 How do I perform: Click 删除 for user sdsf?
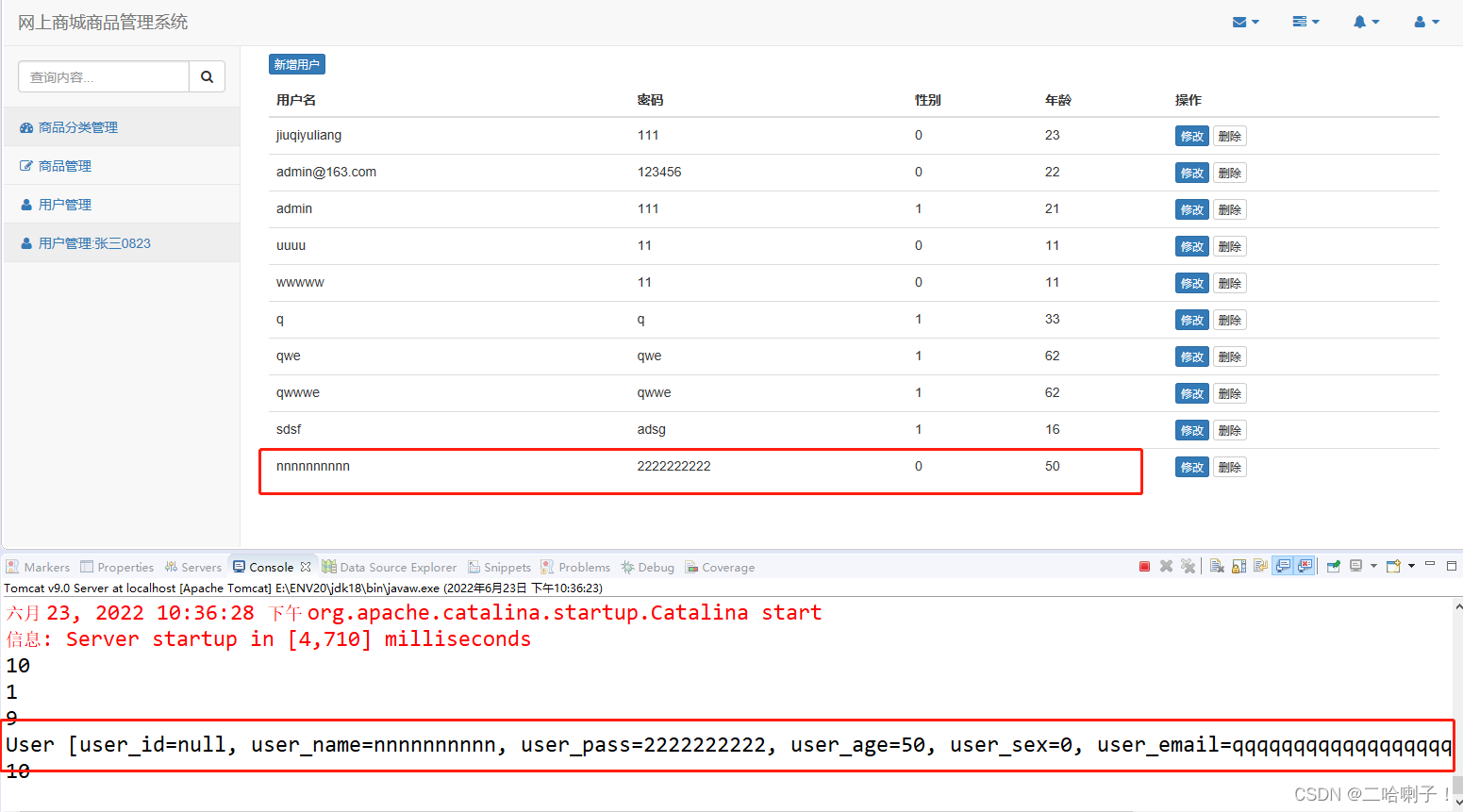pos(1229,430)
